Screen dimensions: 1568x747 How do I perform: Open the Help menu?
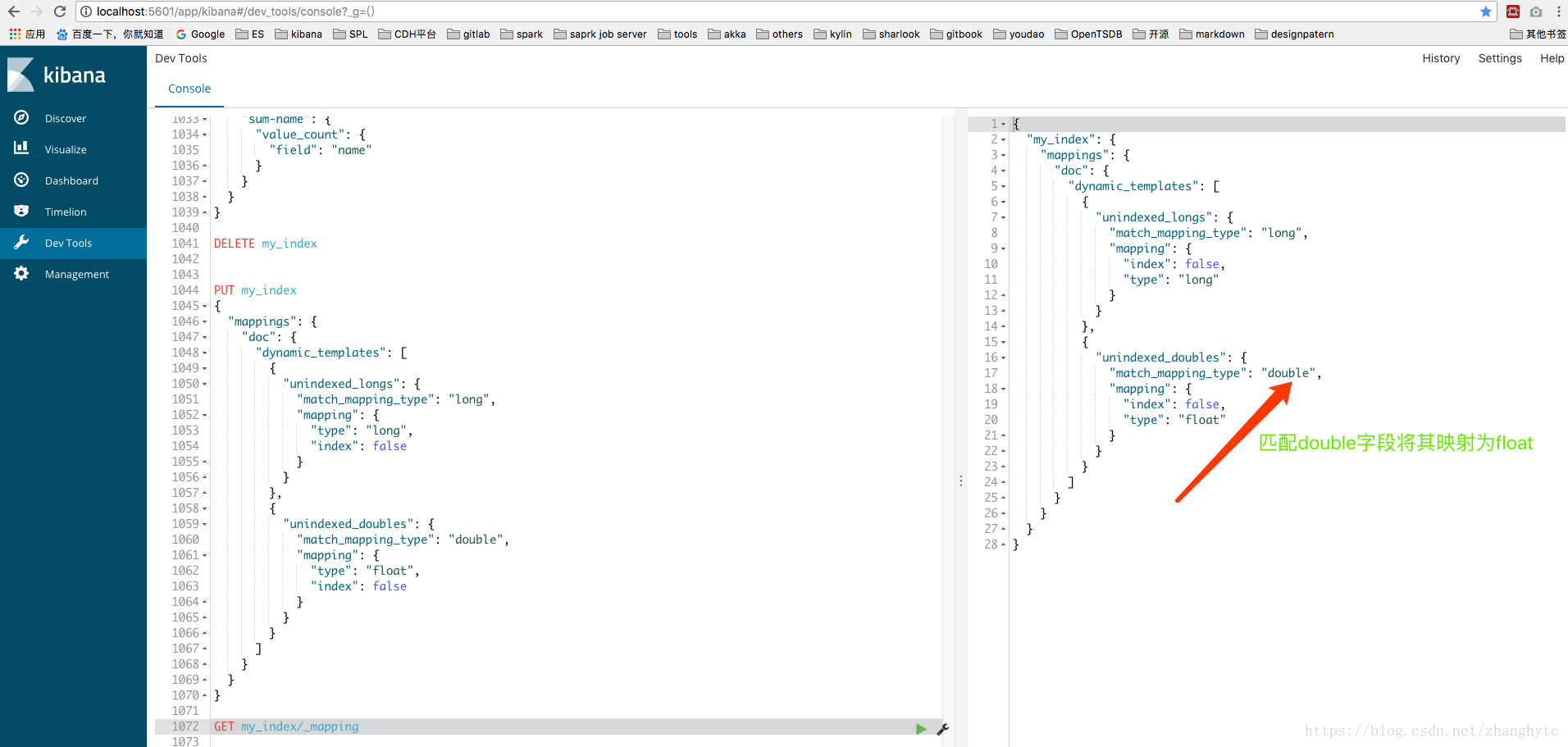(x=1552, y=58)
